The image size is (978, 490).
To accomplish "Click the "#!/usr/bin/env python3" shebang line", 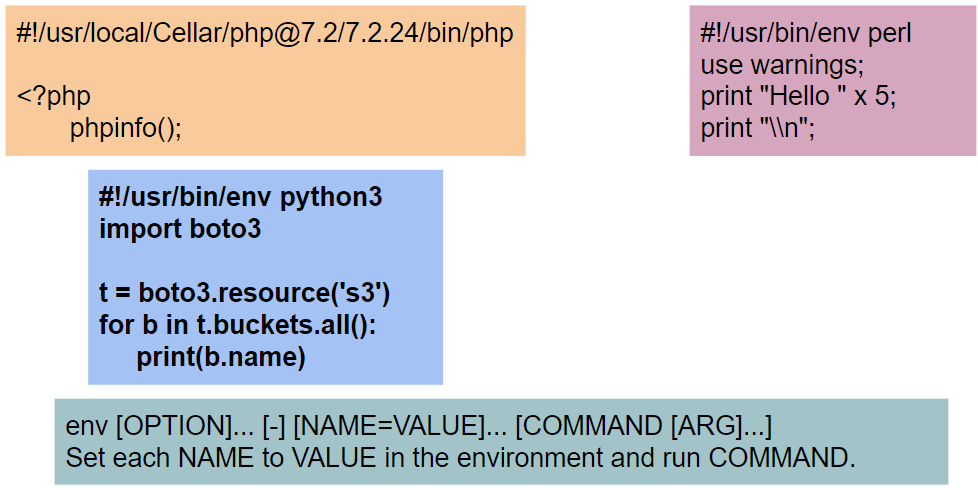I will point(240,197).
